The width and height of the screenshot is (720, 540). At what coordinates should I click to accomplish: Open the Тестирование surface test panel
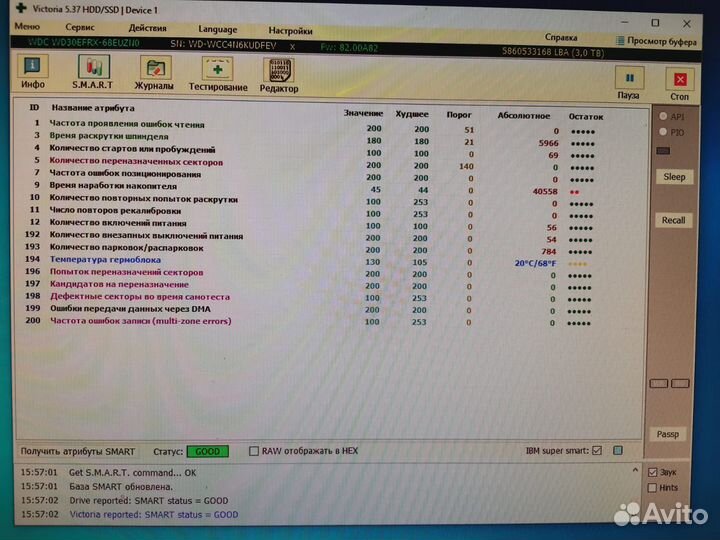(x=217, y=75)
